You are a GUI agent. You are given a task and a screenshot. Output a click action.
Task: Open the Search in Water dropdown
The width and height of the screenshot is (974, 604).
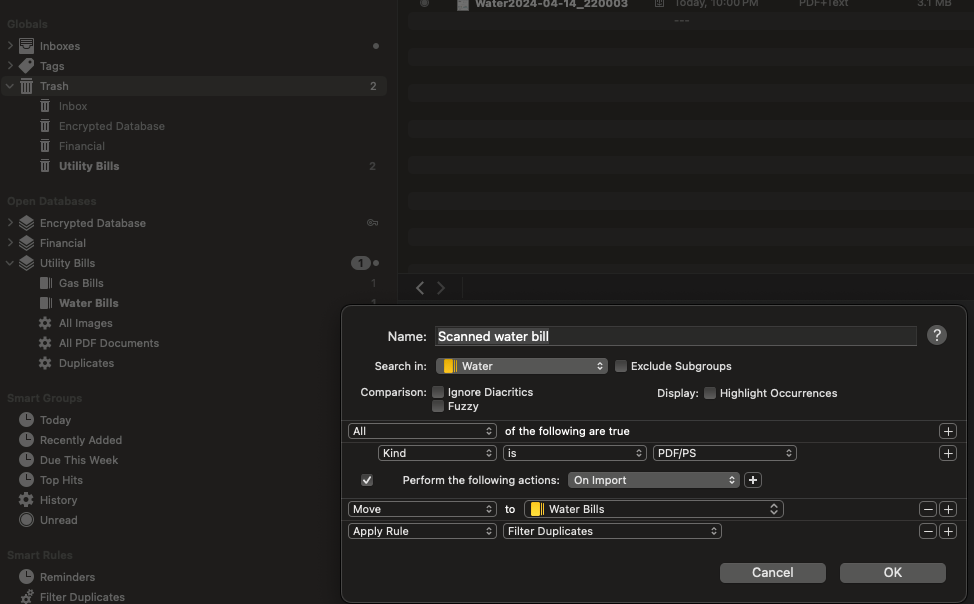(522, 366)
